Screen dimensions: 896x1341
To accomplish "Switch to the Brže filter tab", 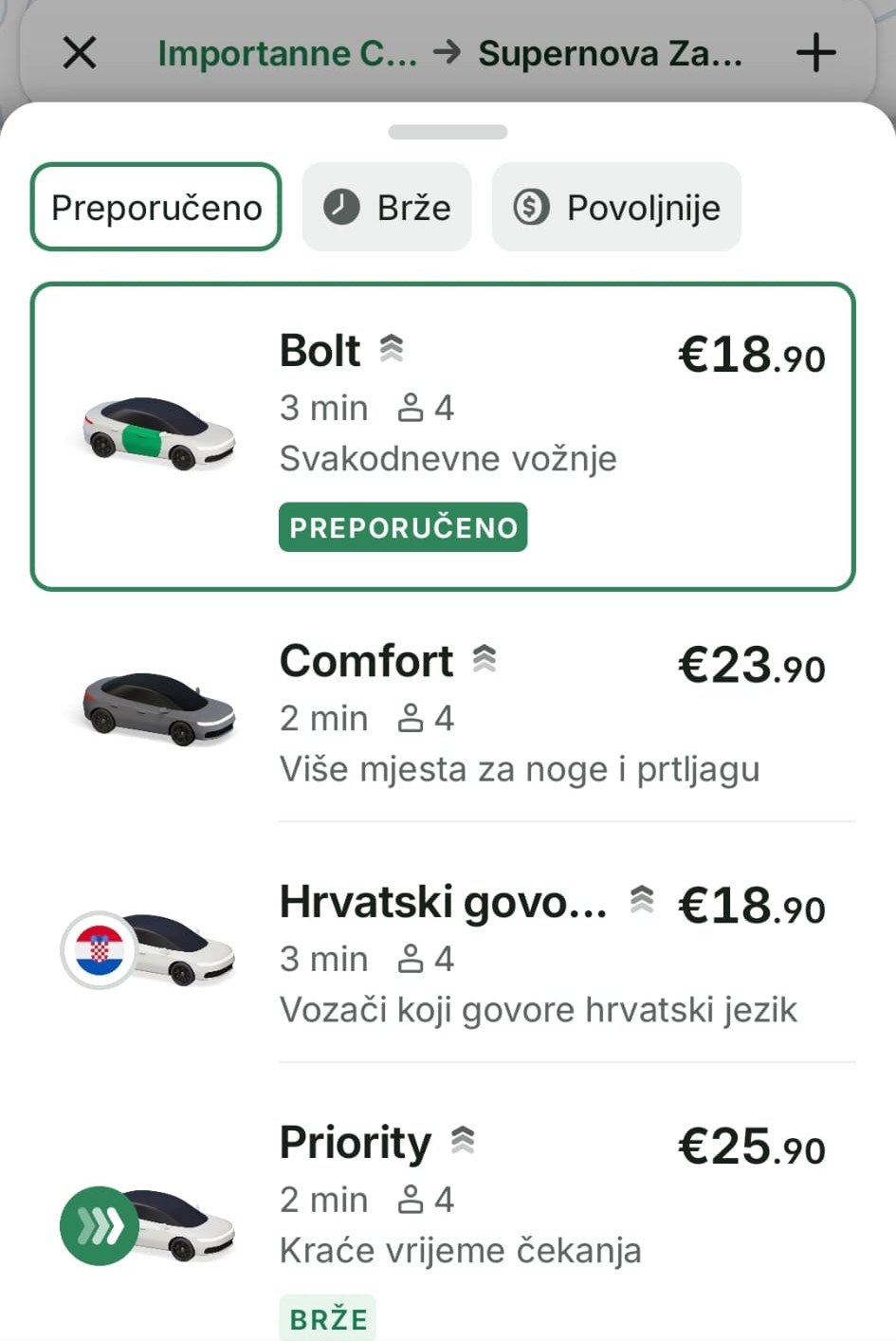I will click(387, 207).
